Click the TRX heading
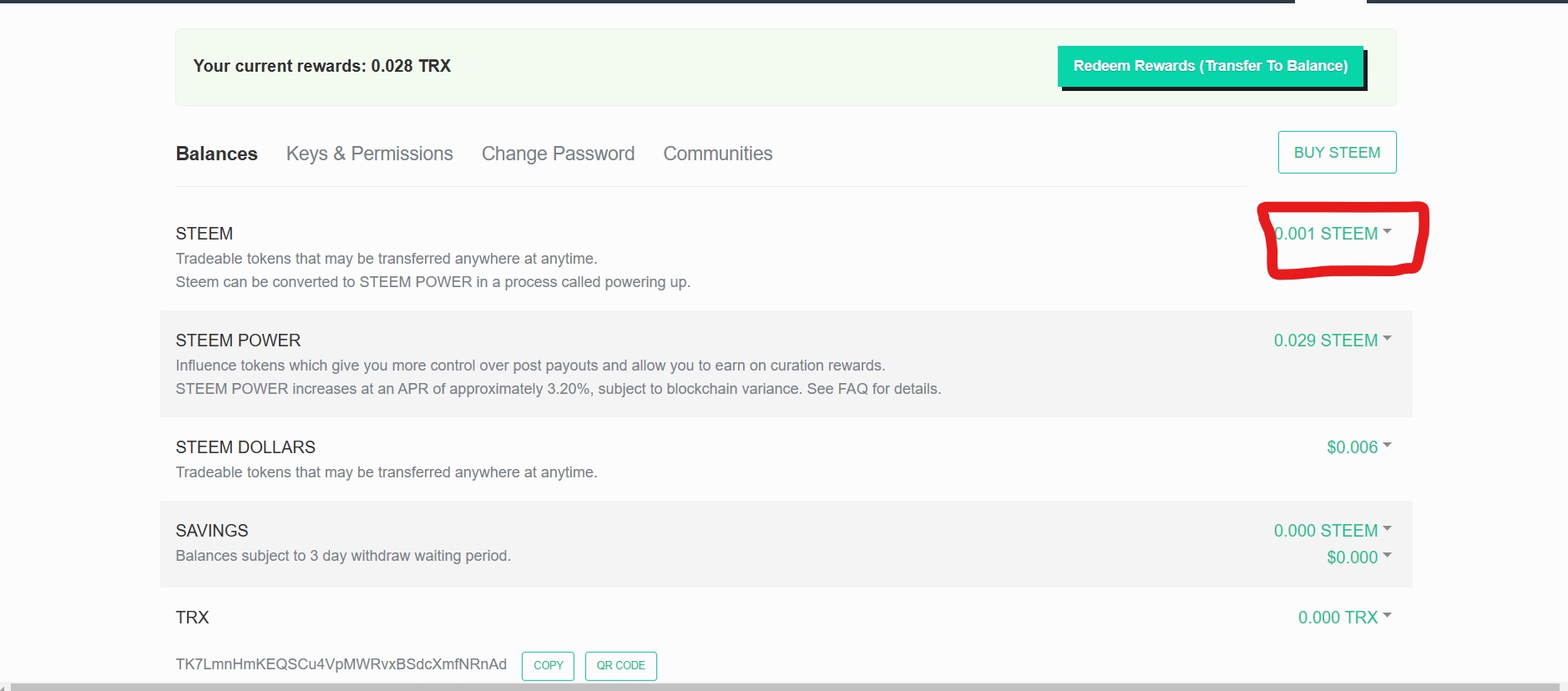 [192, 618]
